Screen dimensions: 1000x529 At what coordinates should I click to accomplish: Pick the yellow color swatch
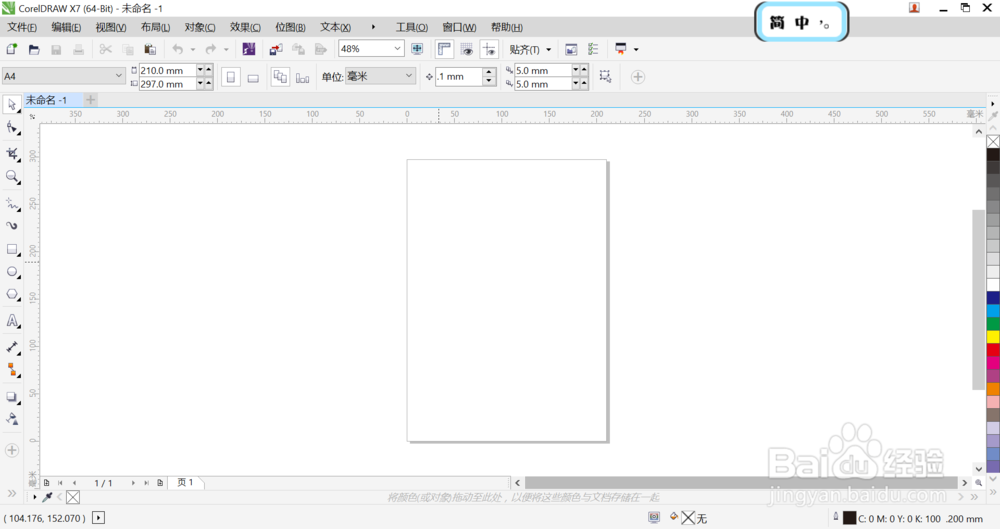[993, 336]
